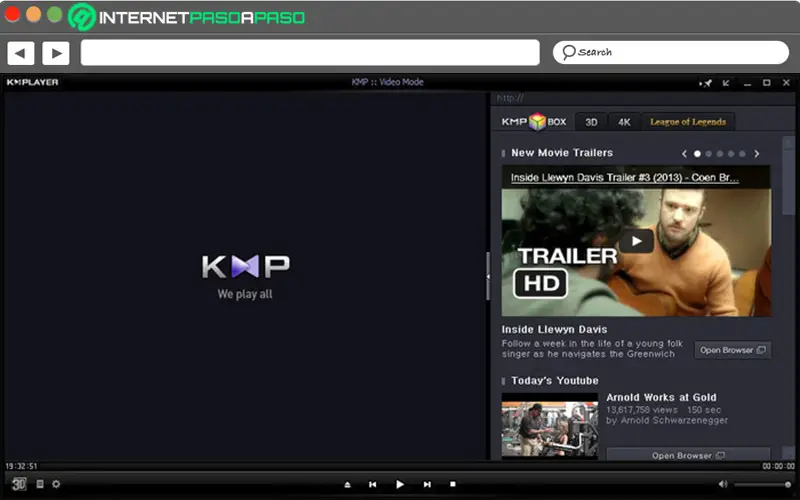This screenshot has width=800, height=500.
Task: Click the compact mode arrow icon in title bar
Action: 726,83
